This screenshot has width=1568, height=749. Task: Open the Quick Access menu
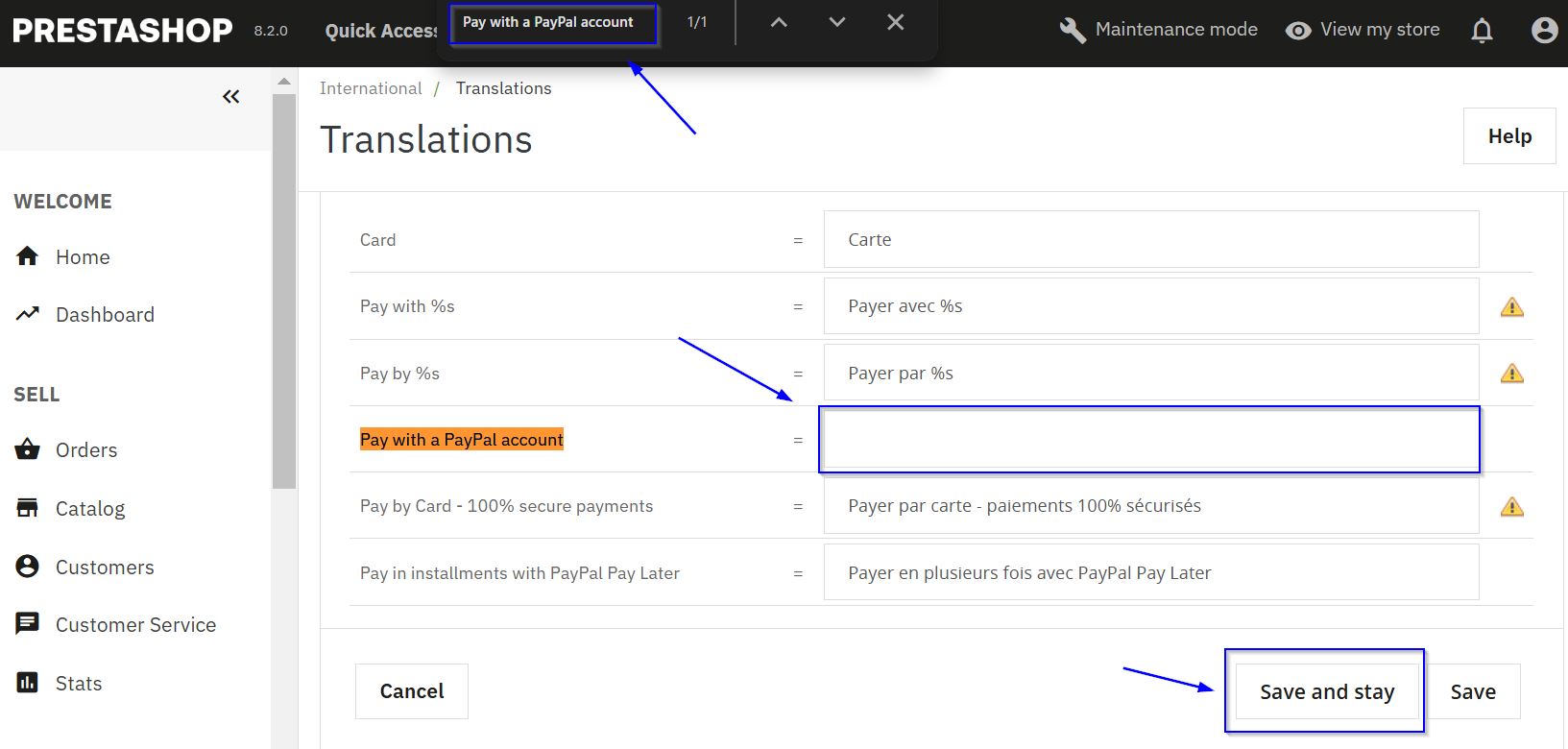[380, 32]
